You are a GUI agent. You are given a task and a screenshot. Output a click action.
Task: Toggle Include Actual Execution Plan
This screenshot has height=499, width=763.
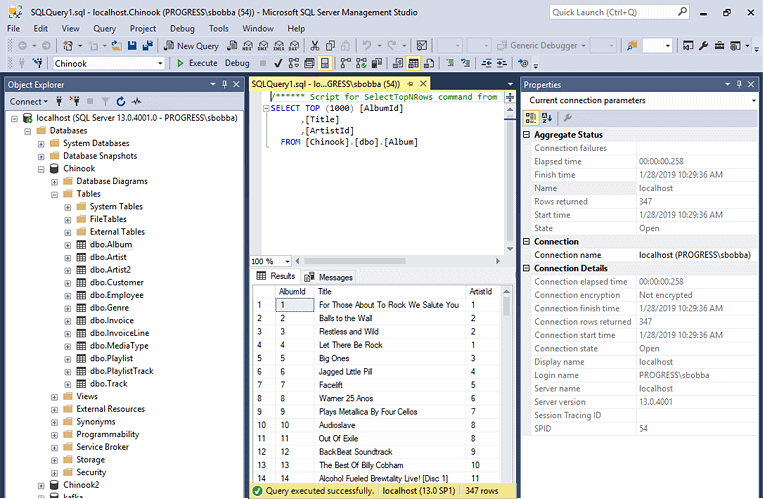[346, 63]
